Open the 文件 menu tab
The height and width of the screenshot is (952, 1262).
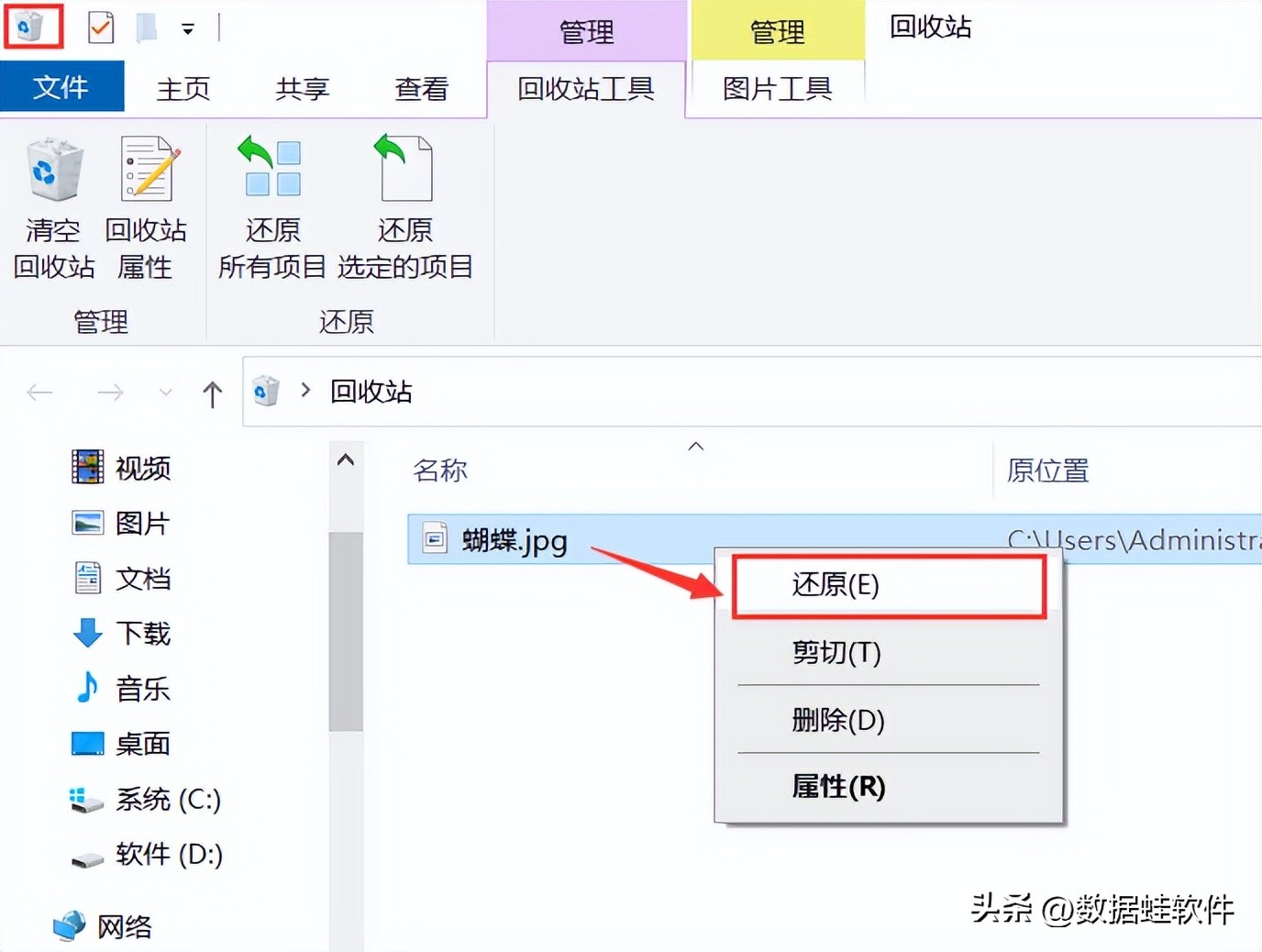tap(61, 87)
